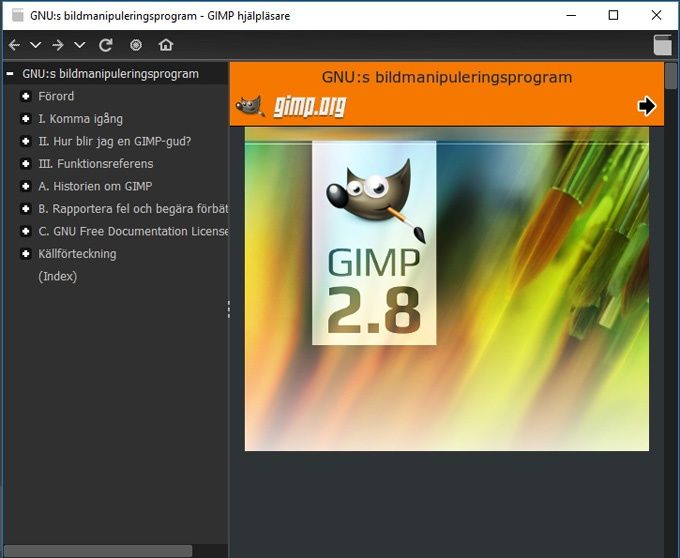Viewport: 680px width, 558px height.
Task: Click the help browser menu icon at toolbar right
Action: tap(662, 45)
